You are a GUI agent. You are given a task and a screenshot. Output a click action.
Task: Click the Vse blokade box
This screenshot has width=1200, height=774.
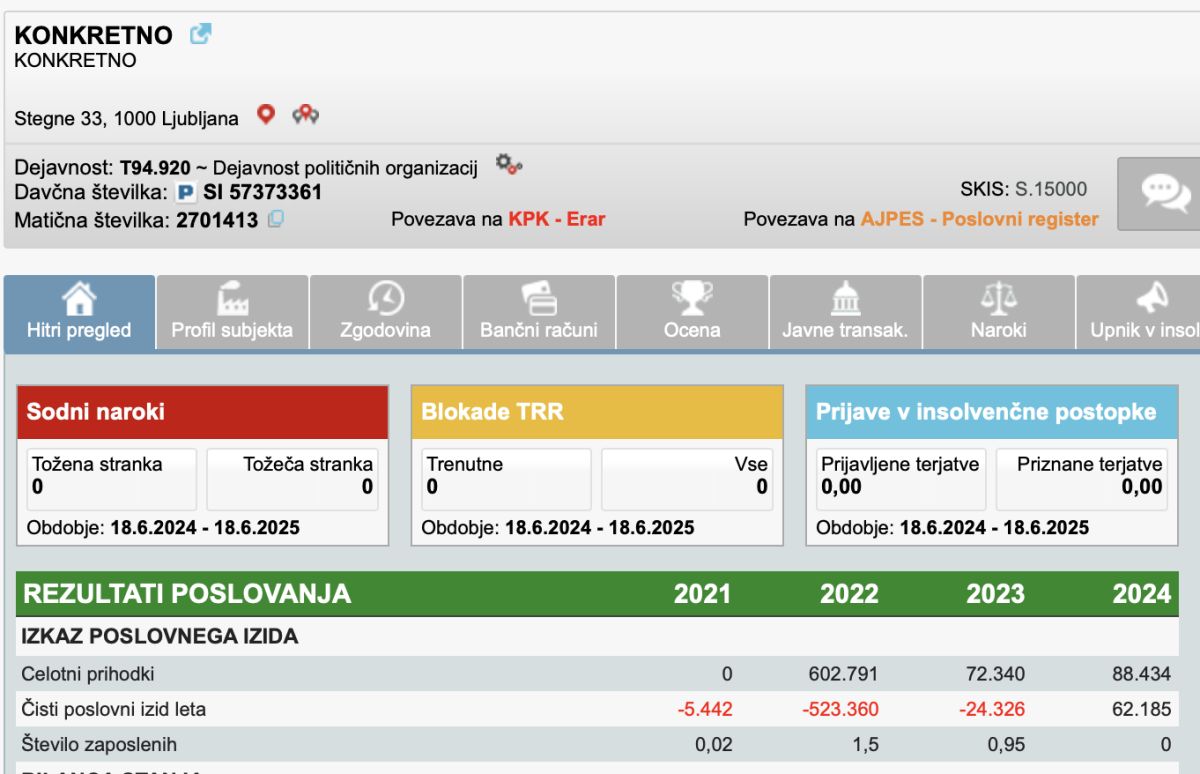(688, 479)
